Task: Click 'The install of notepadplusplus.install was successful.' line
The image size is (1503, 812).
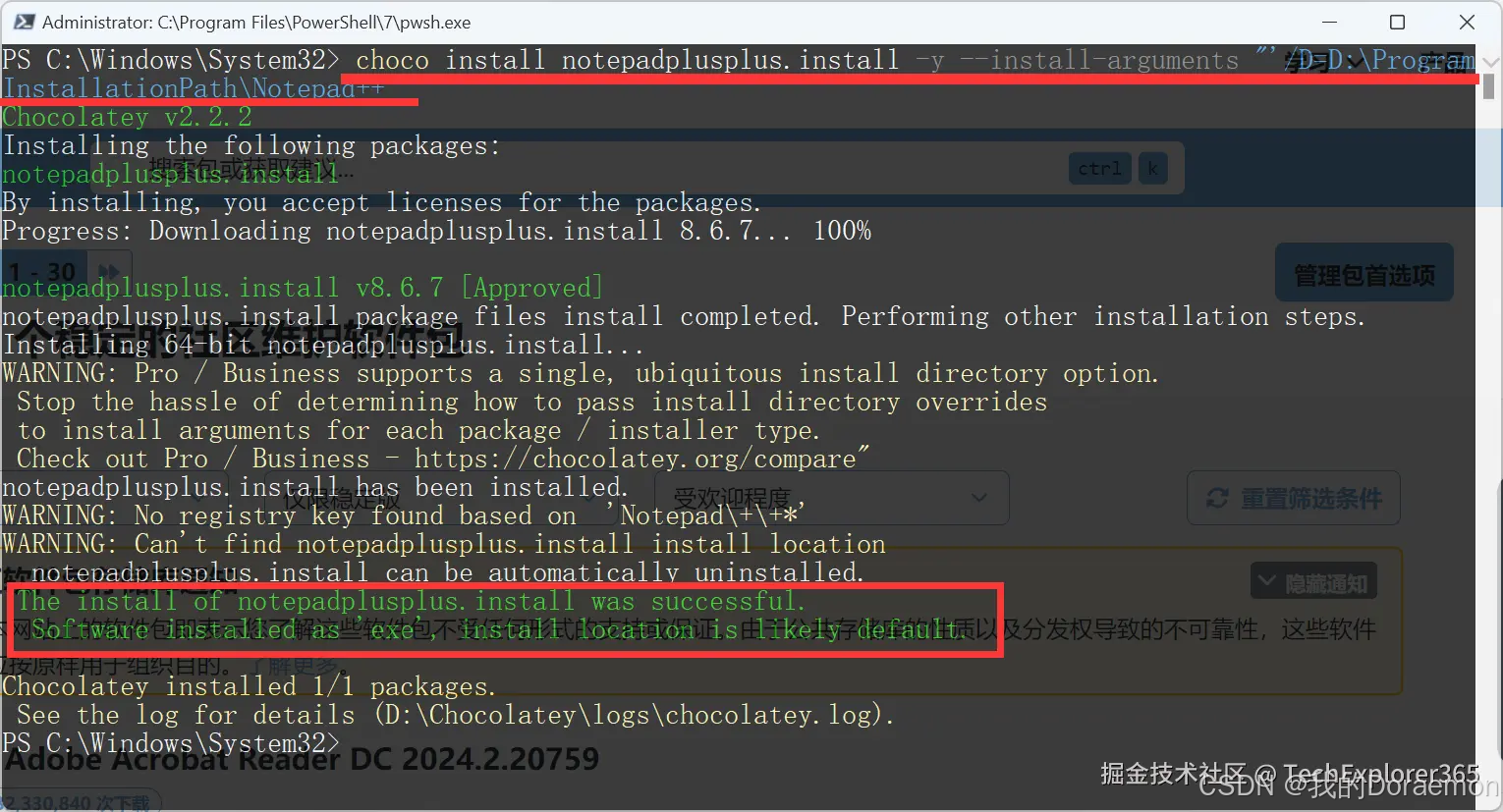Action: tap(411, 601)
